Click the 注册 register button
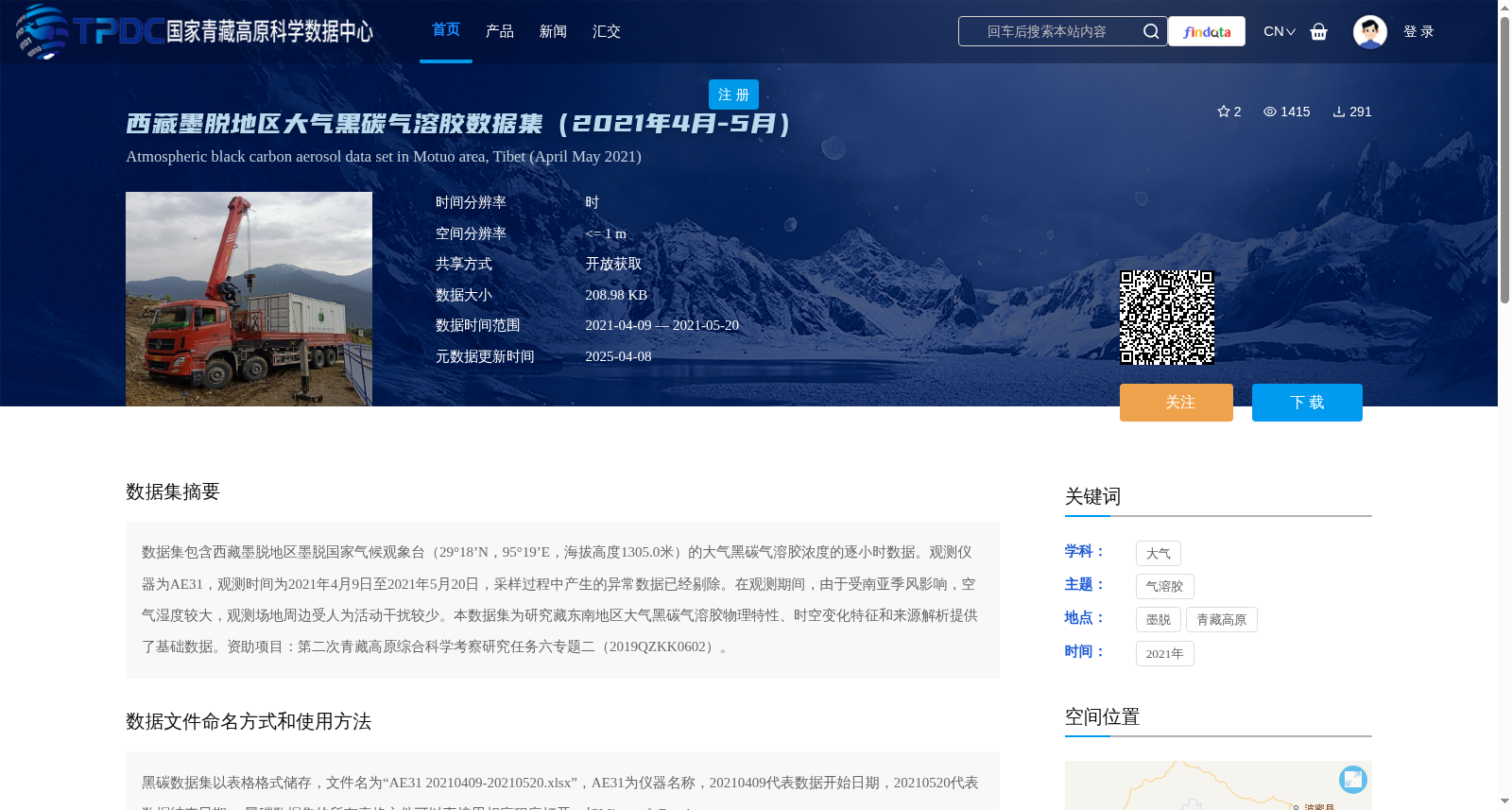The height and width of the screenshot is (810, 1512). [733, 95]
